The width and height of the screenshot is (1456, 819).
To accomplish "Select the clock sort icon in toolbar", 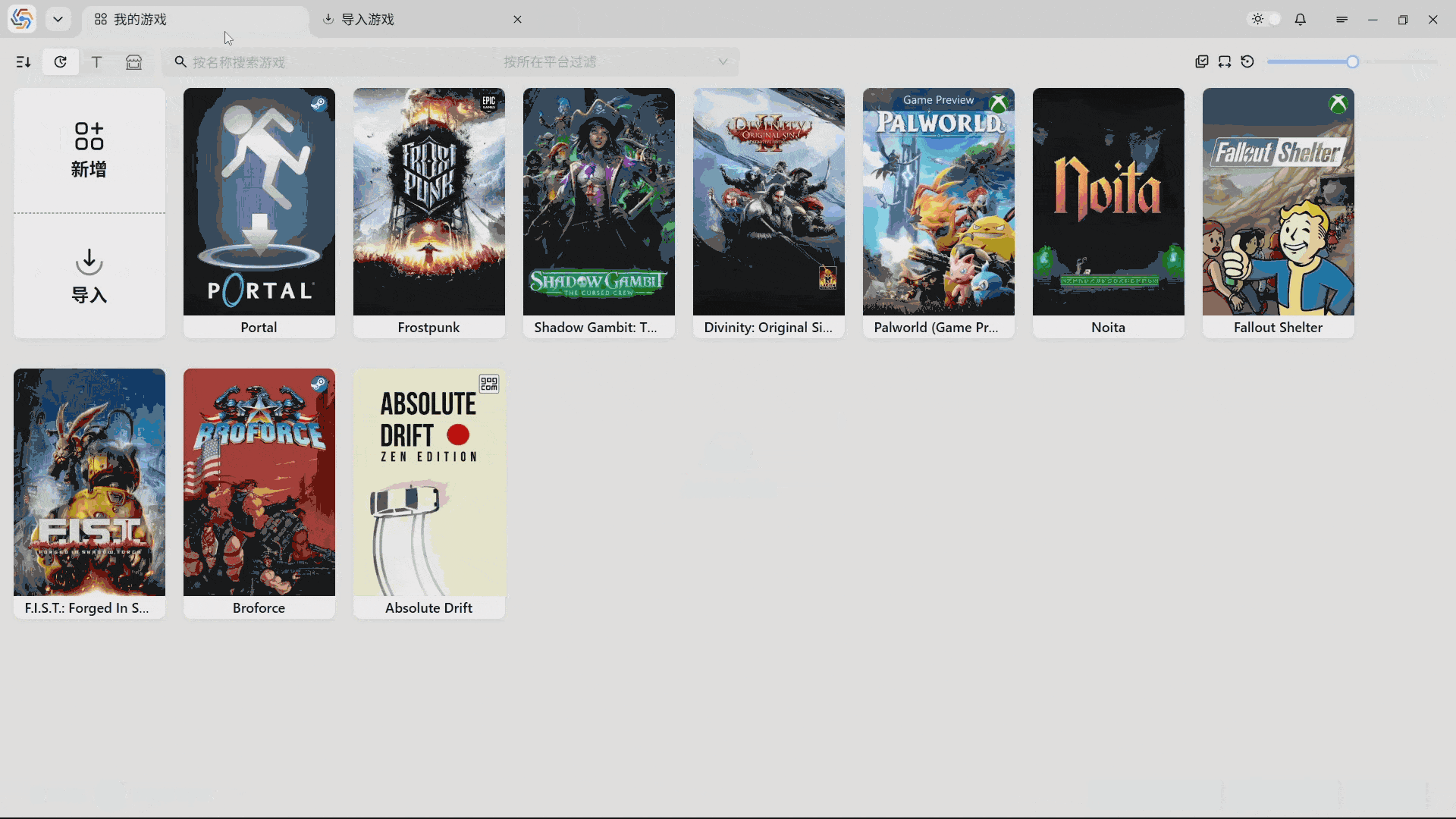I will pos(61,62).
